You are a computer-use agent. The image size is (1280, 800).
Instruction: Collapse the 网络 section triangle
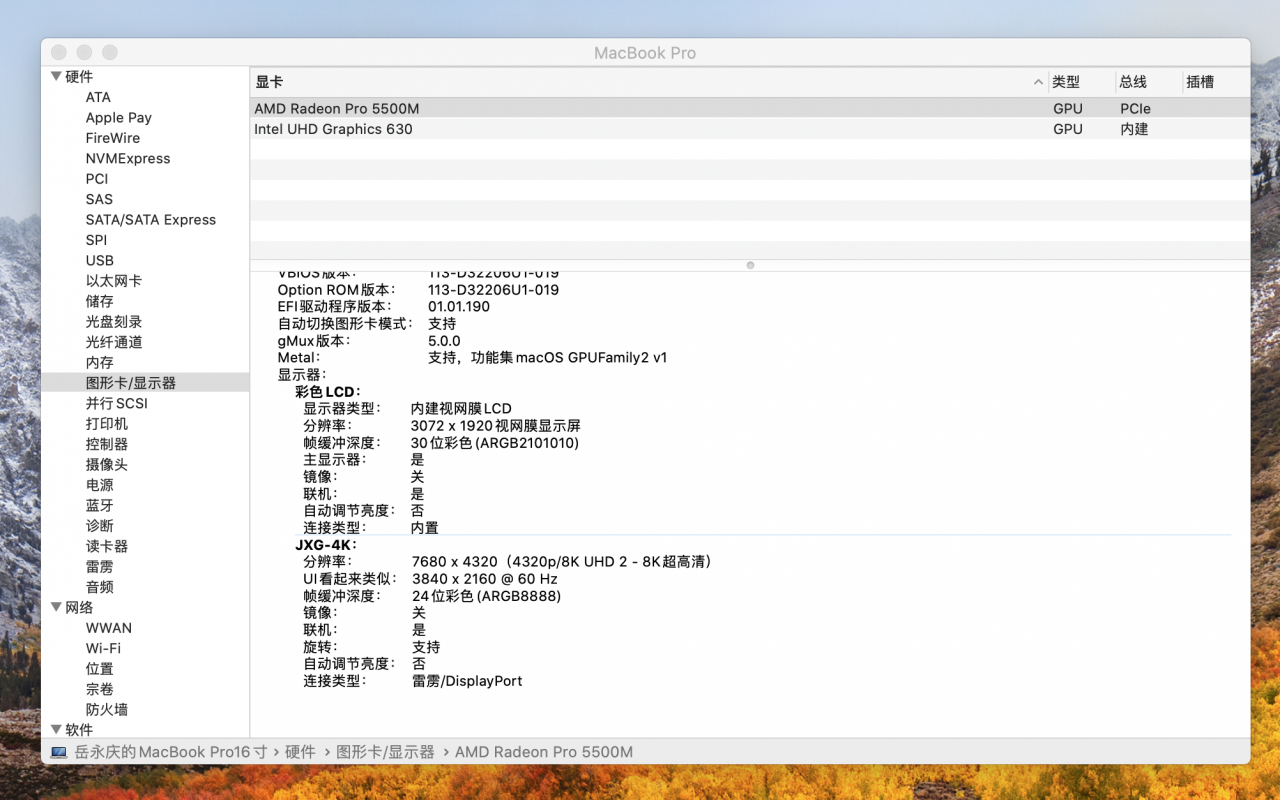pyautogui.click(x=56, y=607)
